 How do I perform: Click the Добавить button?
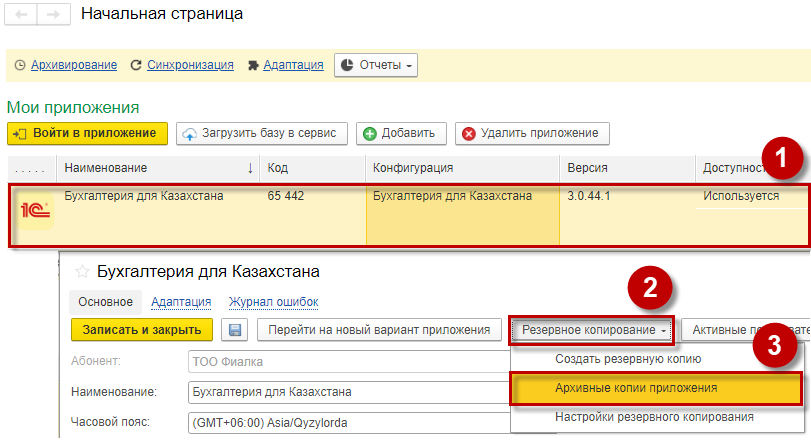coord(402,133)
